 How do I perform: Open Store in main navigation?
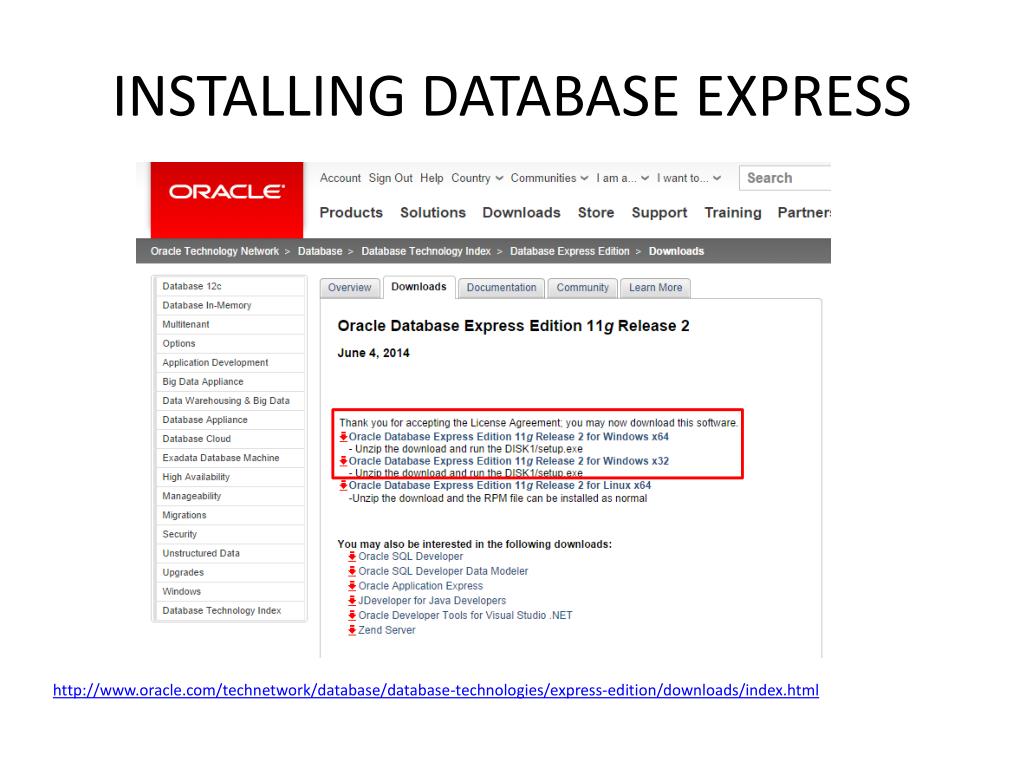(596, 213)
